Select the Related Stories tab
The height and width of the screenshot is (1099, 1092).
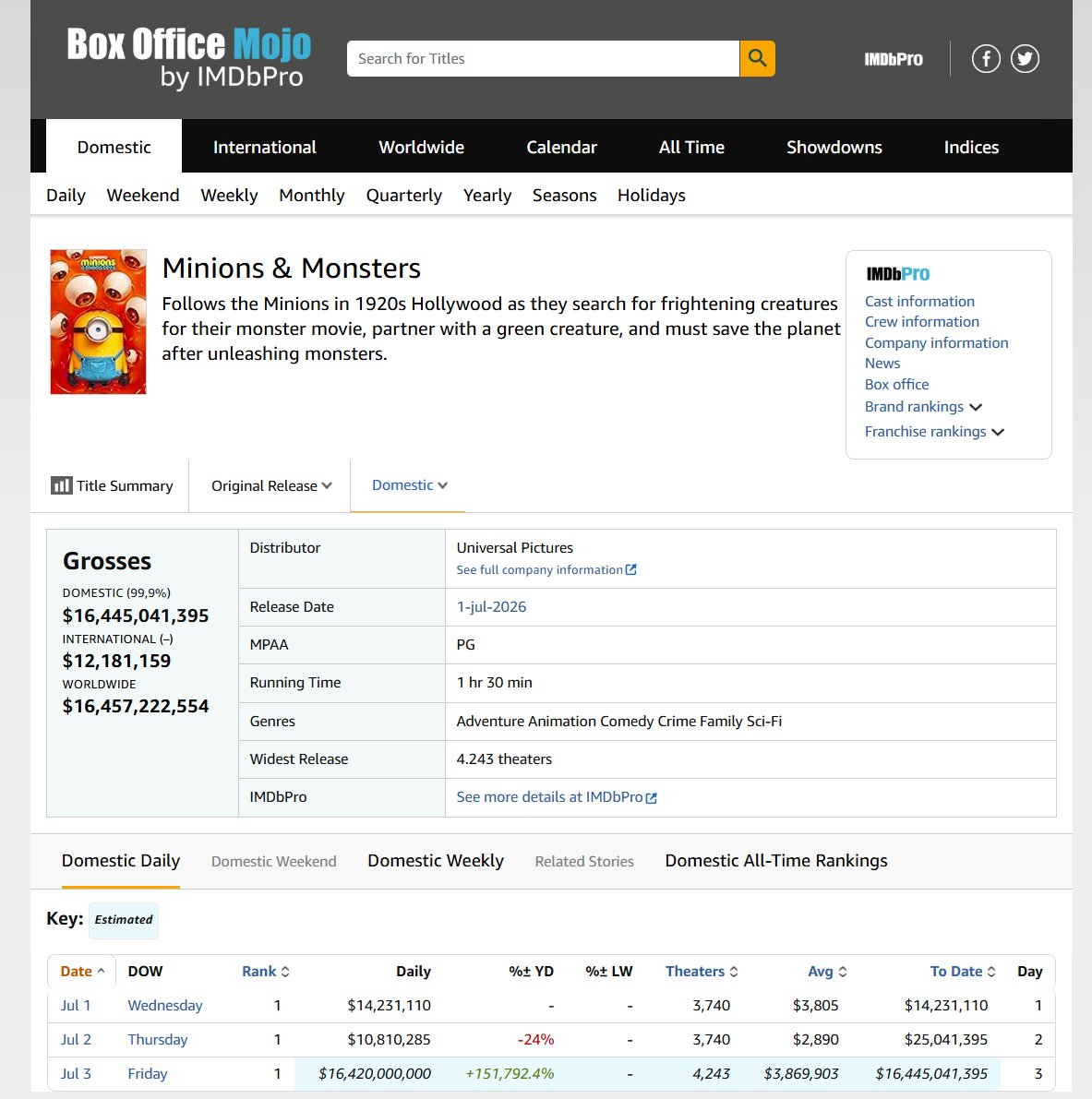(584, 862)
